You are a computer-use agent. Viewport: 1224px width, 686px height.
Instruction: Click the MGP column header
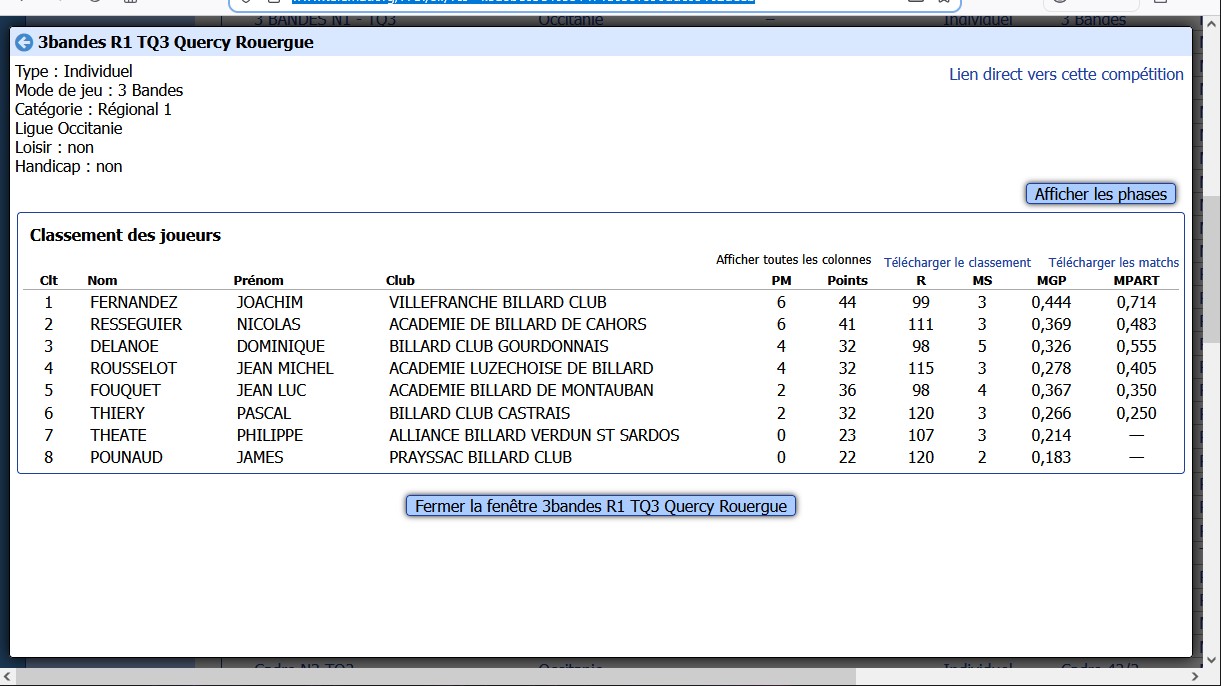(x=1051, y=281)
